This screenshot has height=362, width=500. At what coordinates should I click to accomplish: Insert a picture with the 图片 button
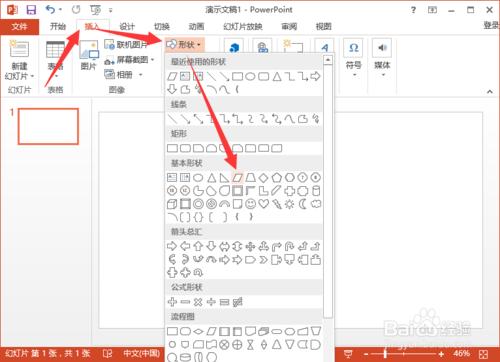click(89, 55)
